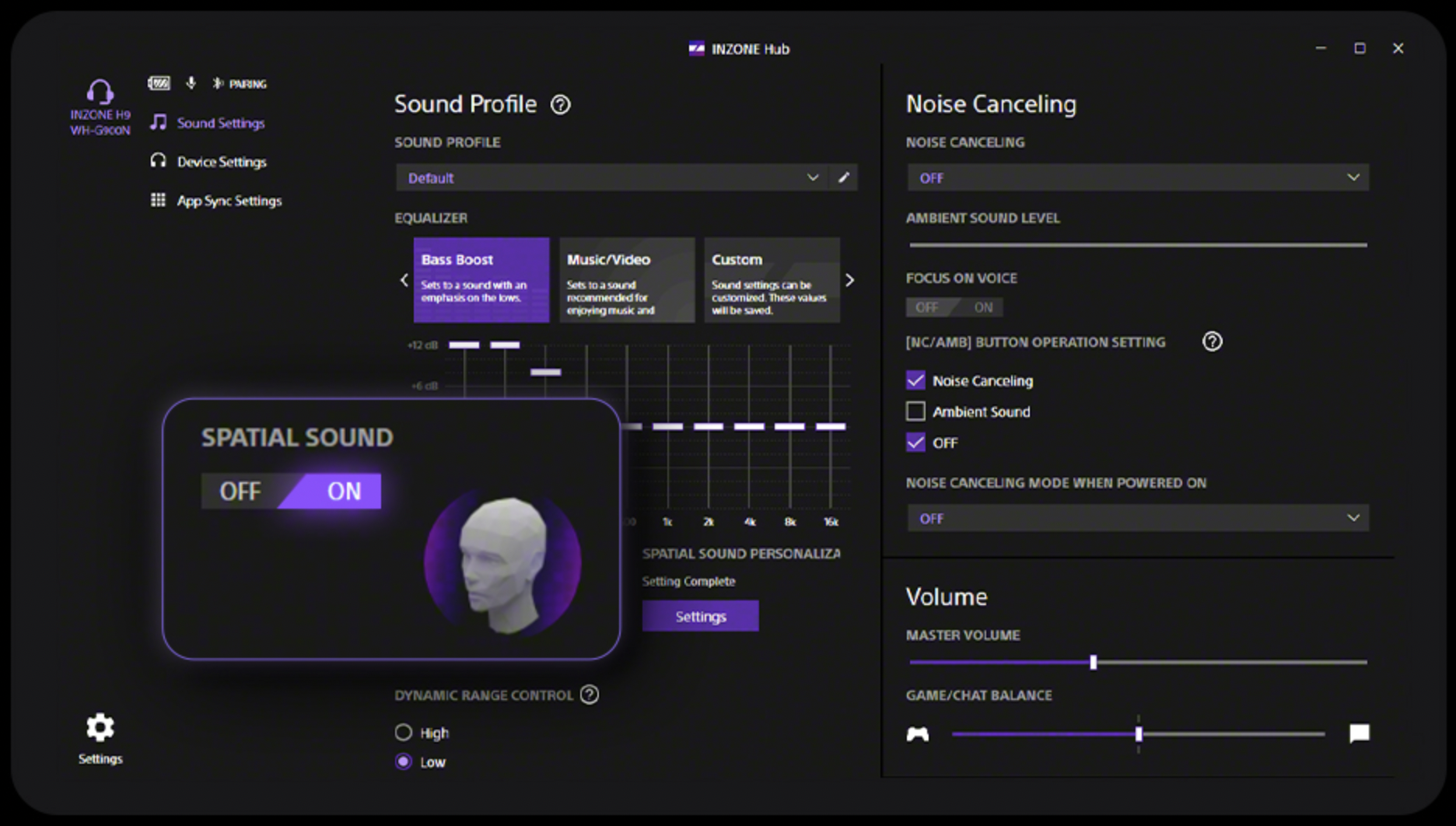Click the 1k equalizer band slider
Screen dimensions: 1456x826
point(667,426)
